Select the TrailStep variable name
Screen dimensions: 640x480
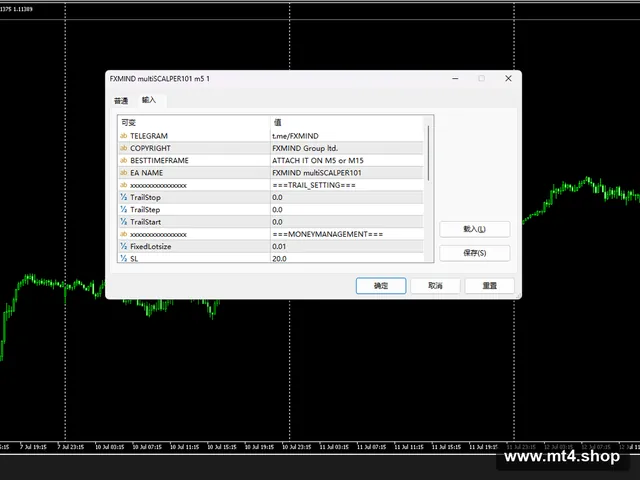point(145,209)
